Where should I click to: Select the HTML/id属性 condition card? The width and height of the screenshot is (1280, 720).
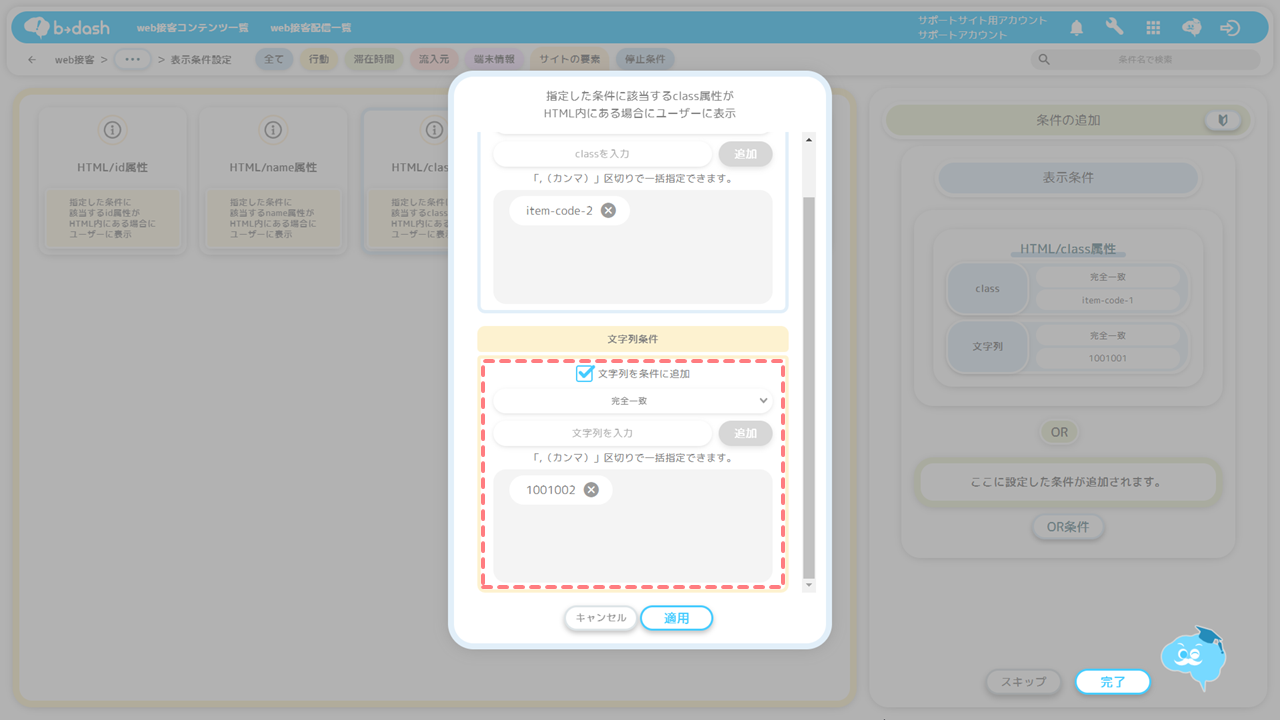click(x=113, y=180)
